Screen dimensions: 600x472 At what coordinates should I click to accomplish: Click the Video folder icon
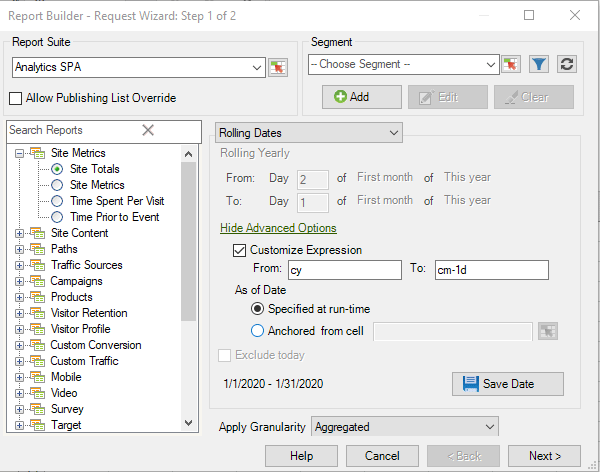pyautogui.click(x=38, y=394)
